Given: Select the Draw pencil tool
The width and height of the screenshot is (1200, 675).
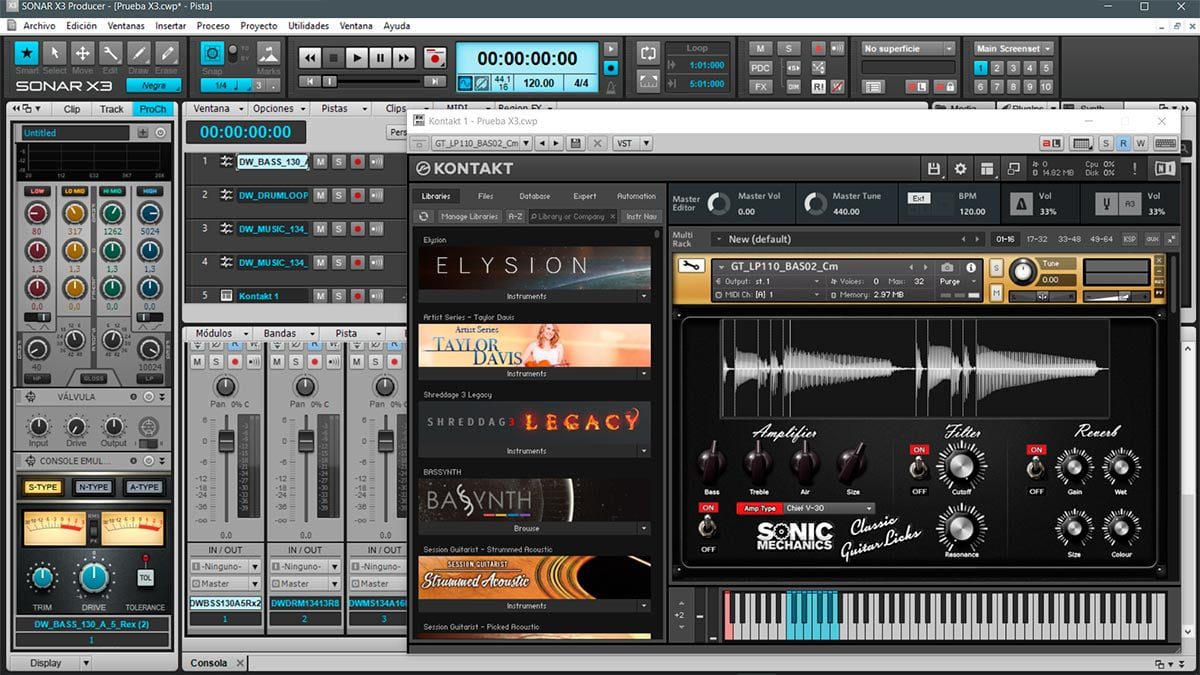Looking at the screenshot, I should coord(139,53).
